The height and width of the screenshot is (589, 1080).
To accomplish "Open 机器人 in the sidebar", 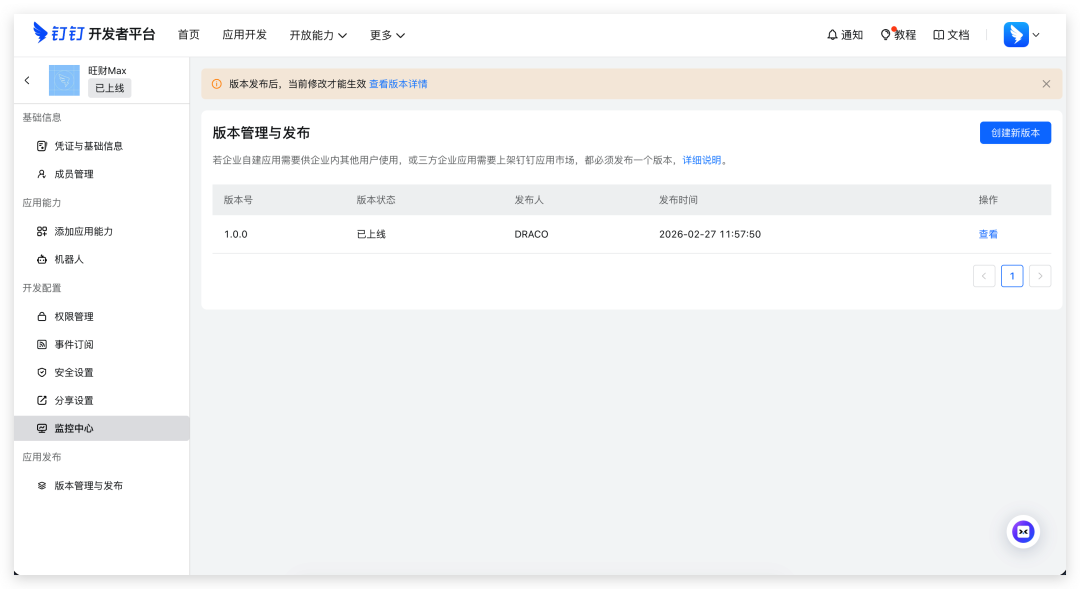I will click(x=69, y=259).
